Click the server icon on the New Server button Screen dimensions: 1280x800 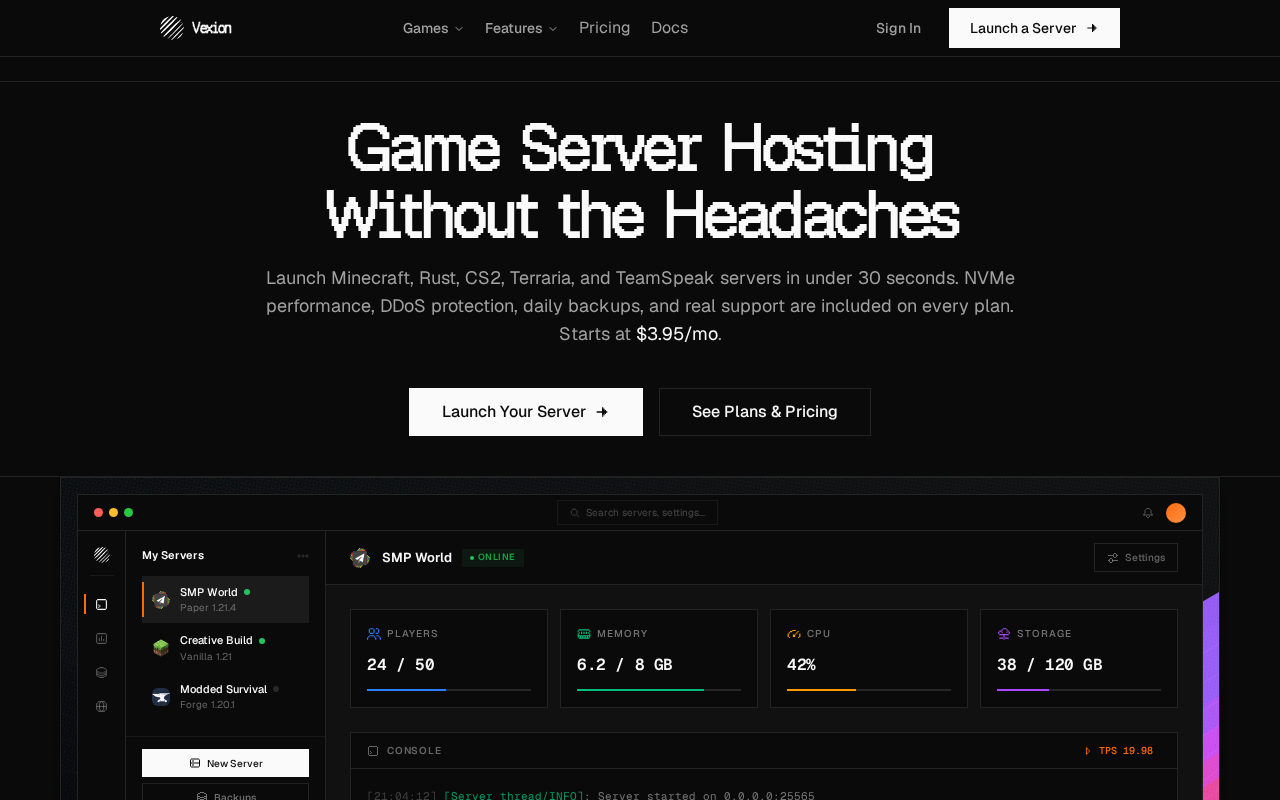click(195, 763)
